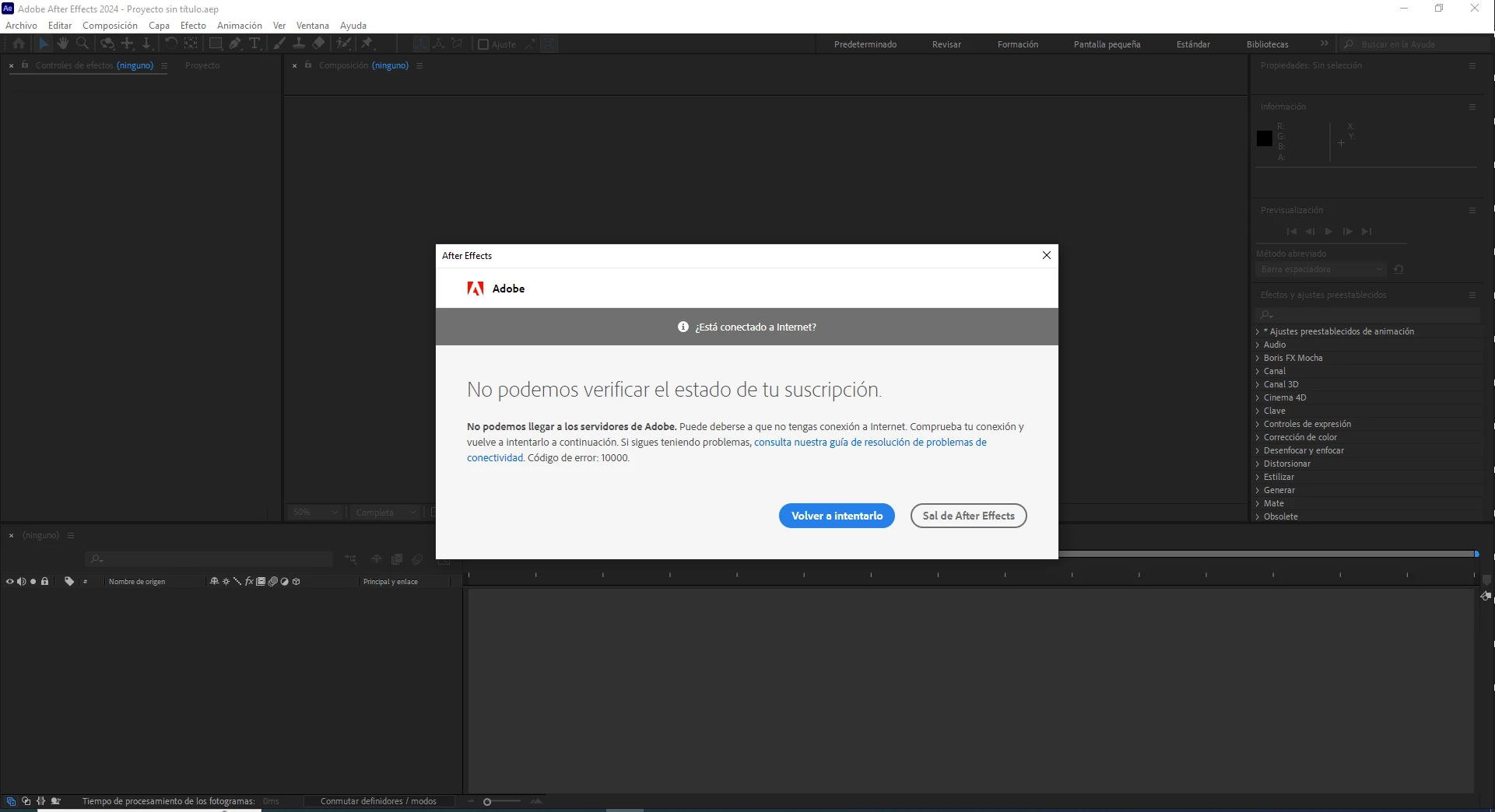
Task: Expand the Audio effects category
Action: [1257, 345]
